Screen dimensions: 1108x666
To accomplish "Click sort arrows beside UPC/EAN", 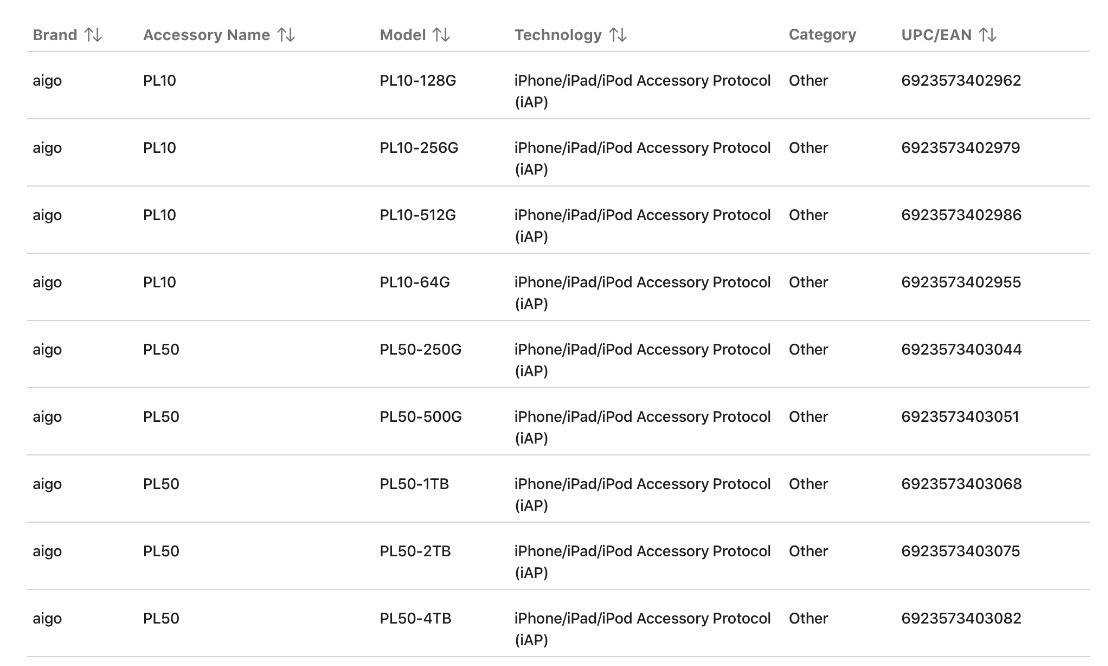I will (x=988, y=35).
